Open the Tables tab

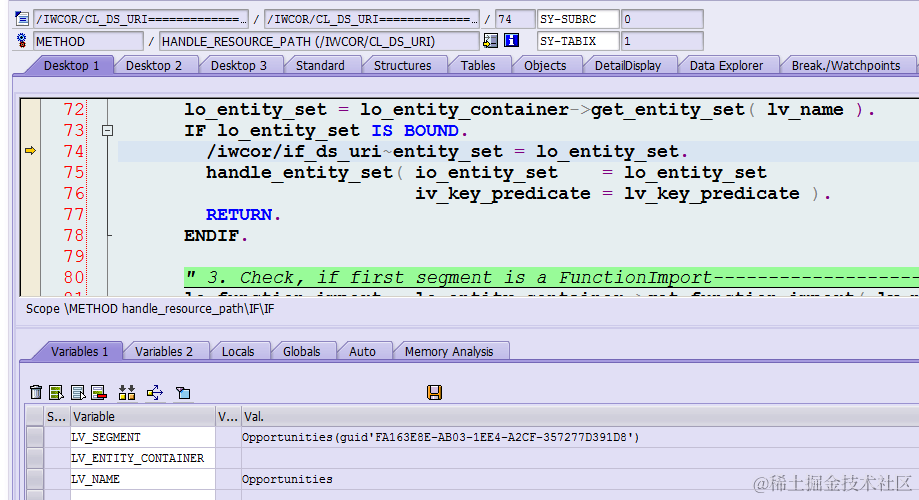coord(478,66)
